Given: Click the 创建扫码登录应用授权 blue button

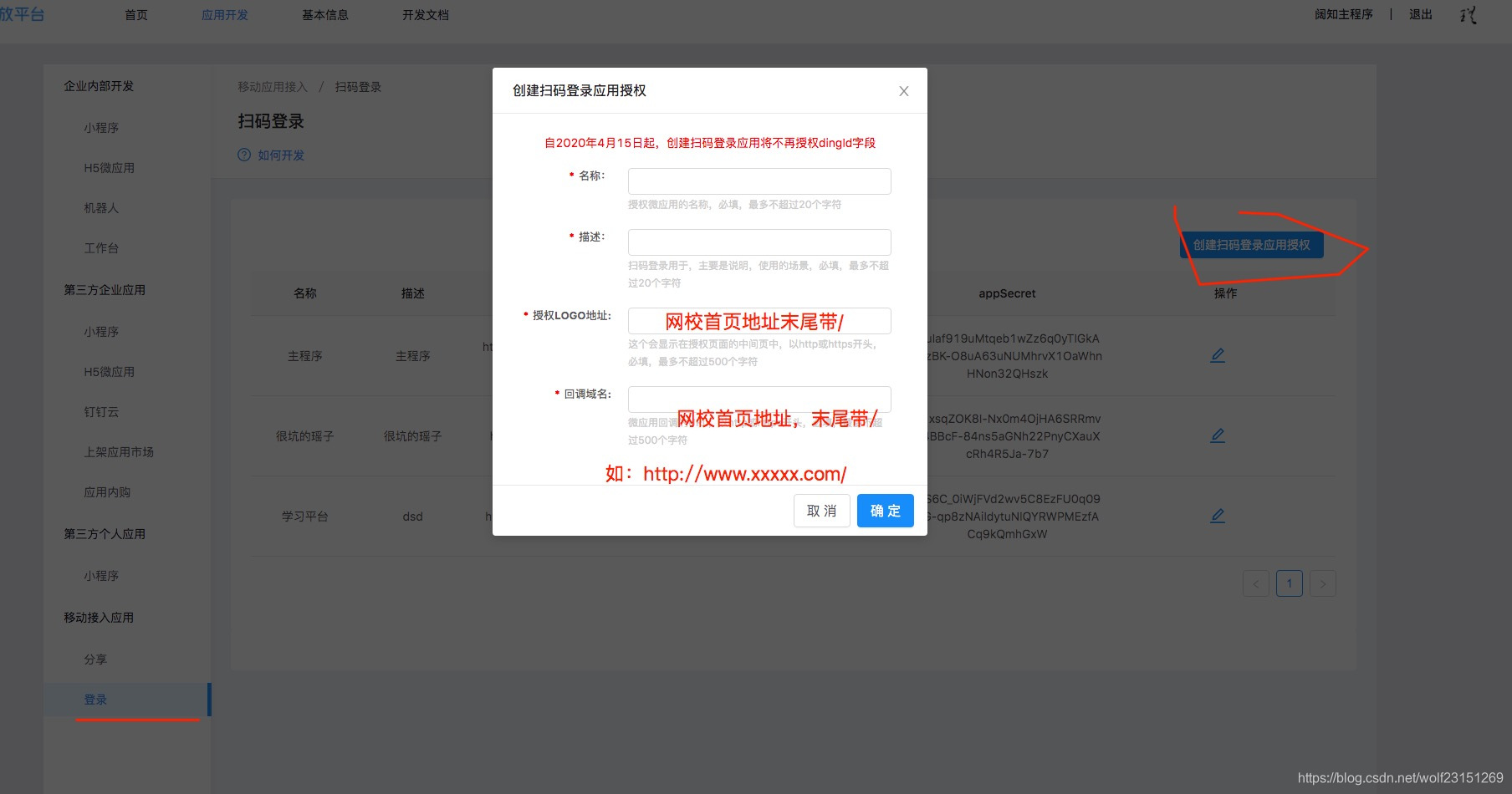Looking at the screenshot, I should tap(1251, 245).
